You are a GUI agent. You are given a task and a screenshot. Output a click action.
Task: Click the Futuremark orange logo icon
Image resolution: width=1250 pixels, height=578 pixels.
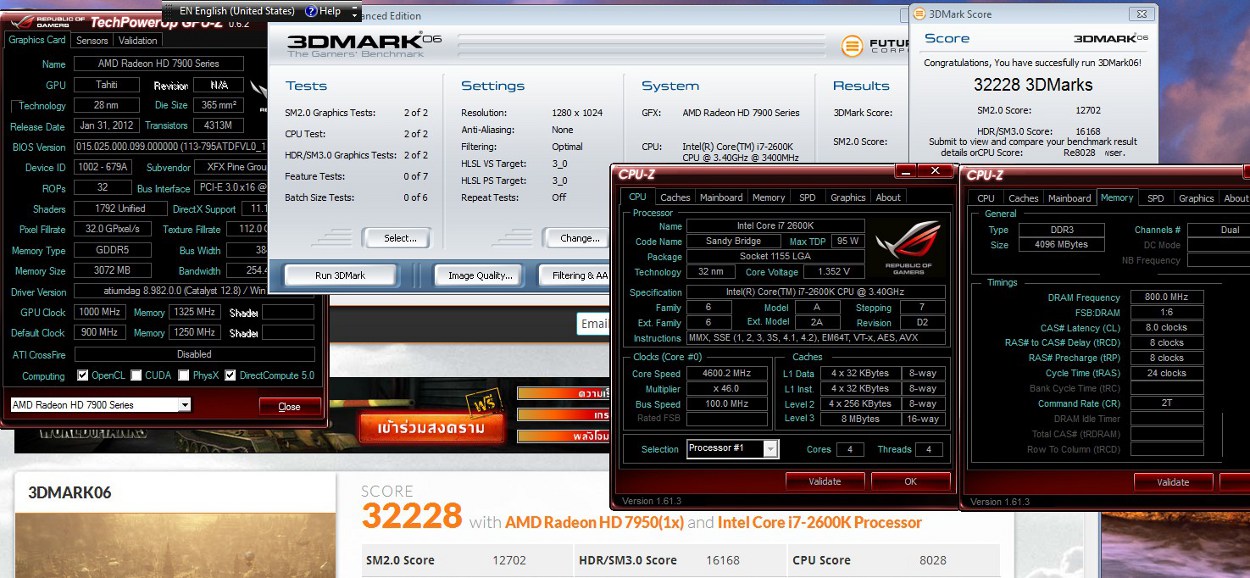point(852,46)
